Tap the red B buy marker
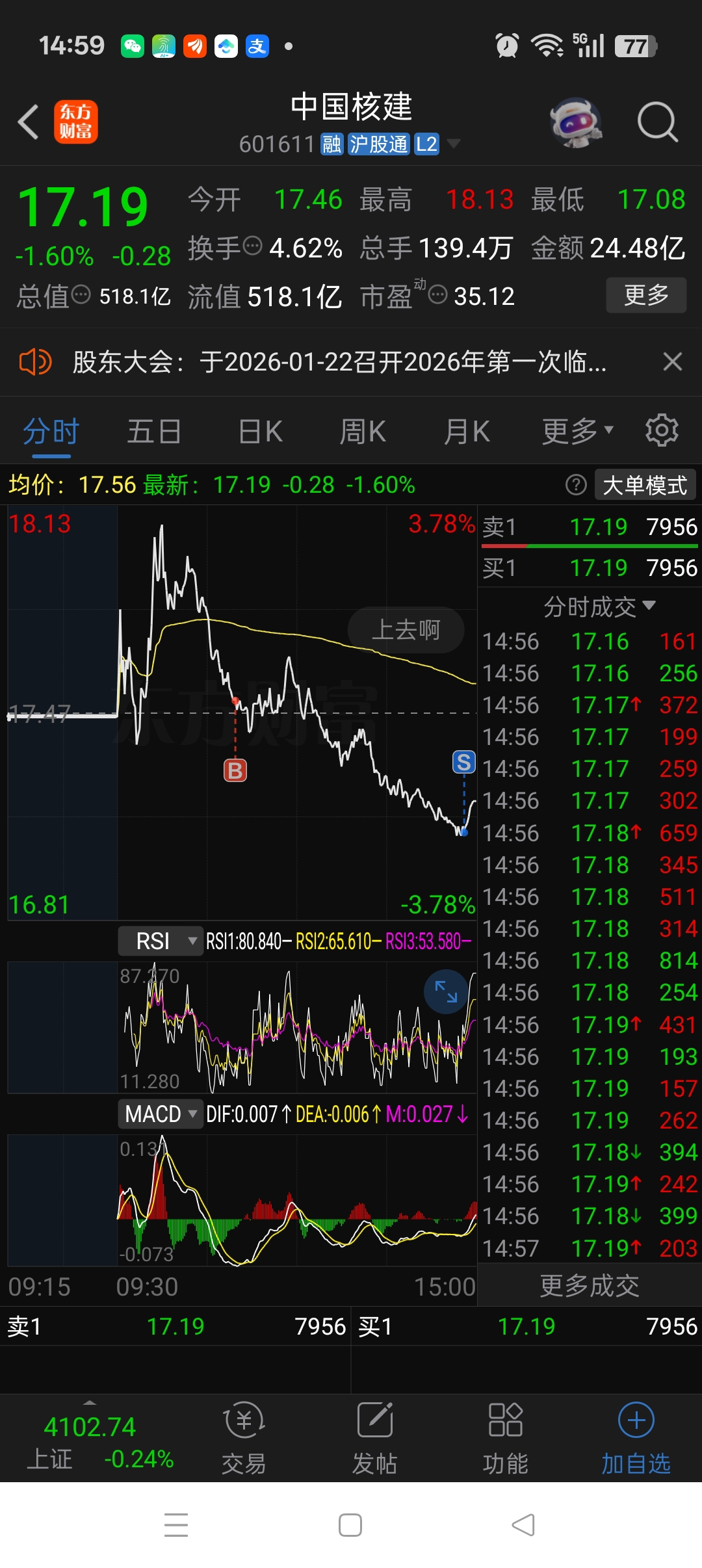The width and height of the screenshot is (702, 1568). point(235,770)
